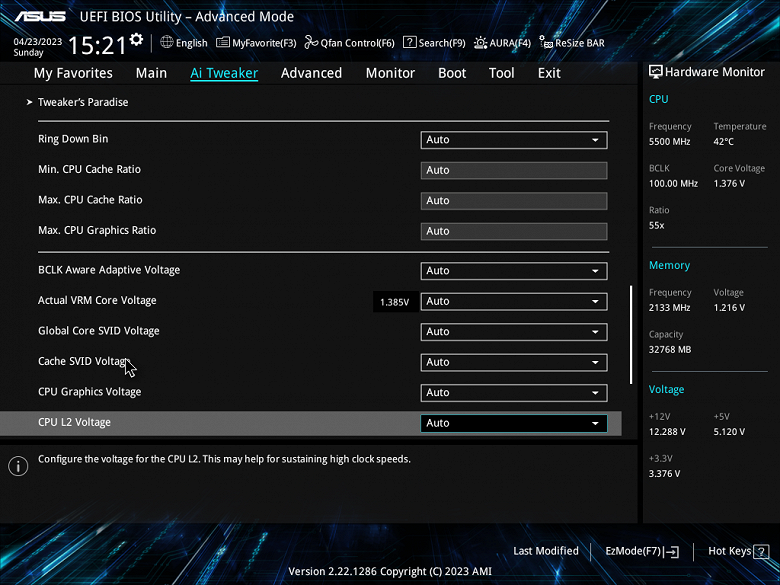Viewport: 780px width, 585px height.
Task: Open the MyFavorite list icon
Action: (x=222, y=43)
